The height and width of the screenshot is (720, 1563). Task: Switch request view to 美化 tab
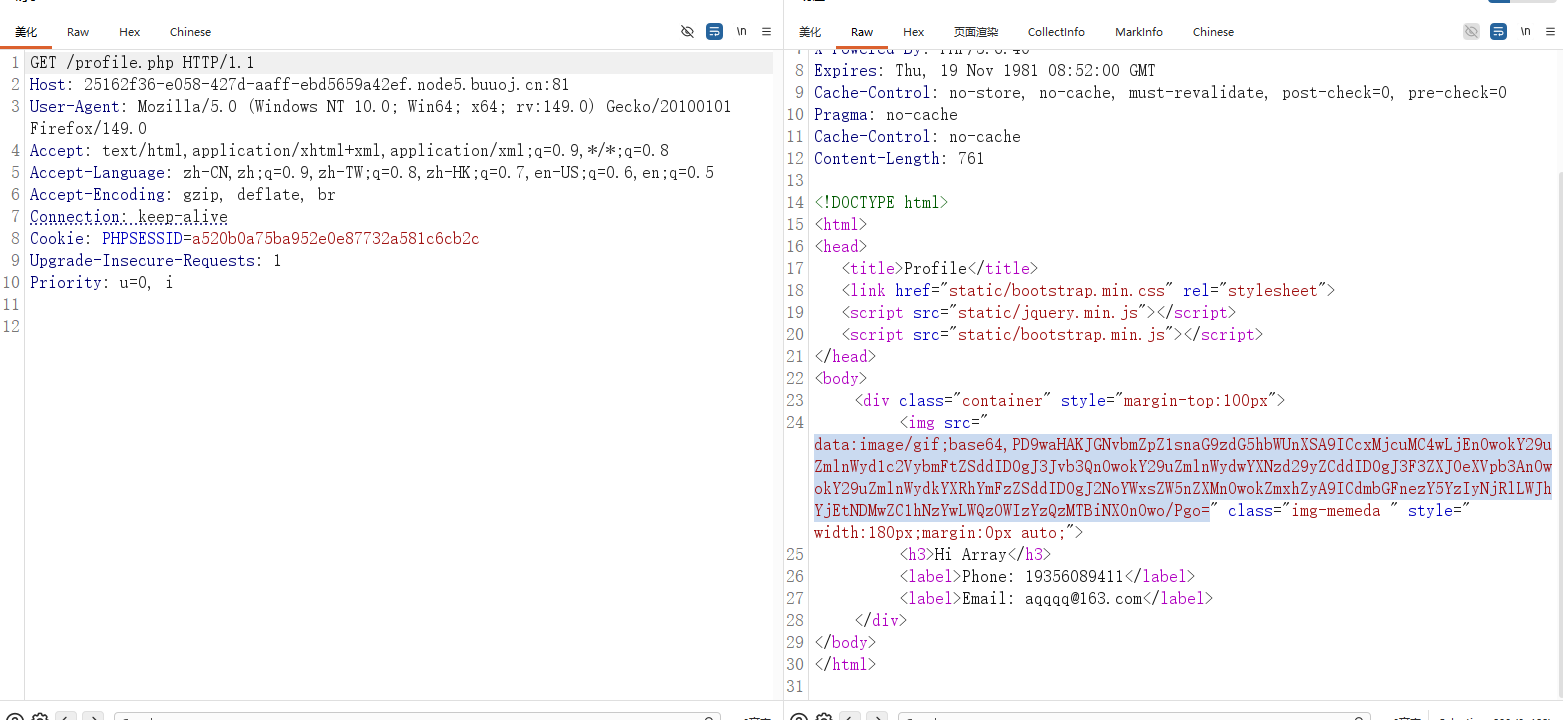coord(26,32)
